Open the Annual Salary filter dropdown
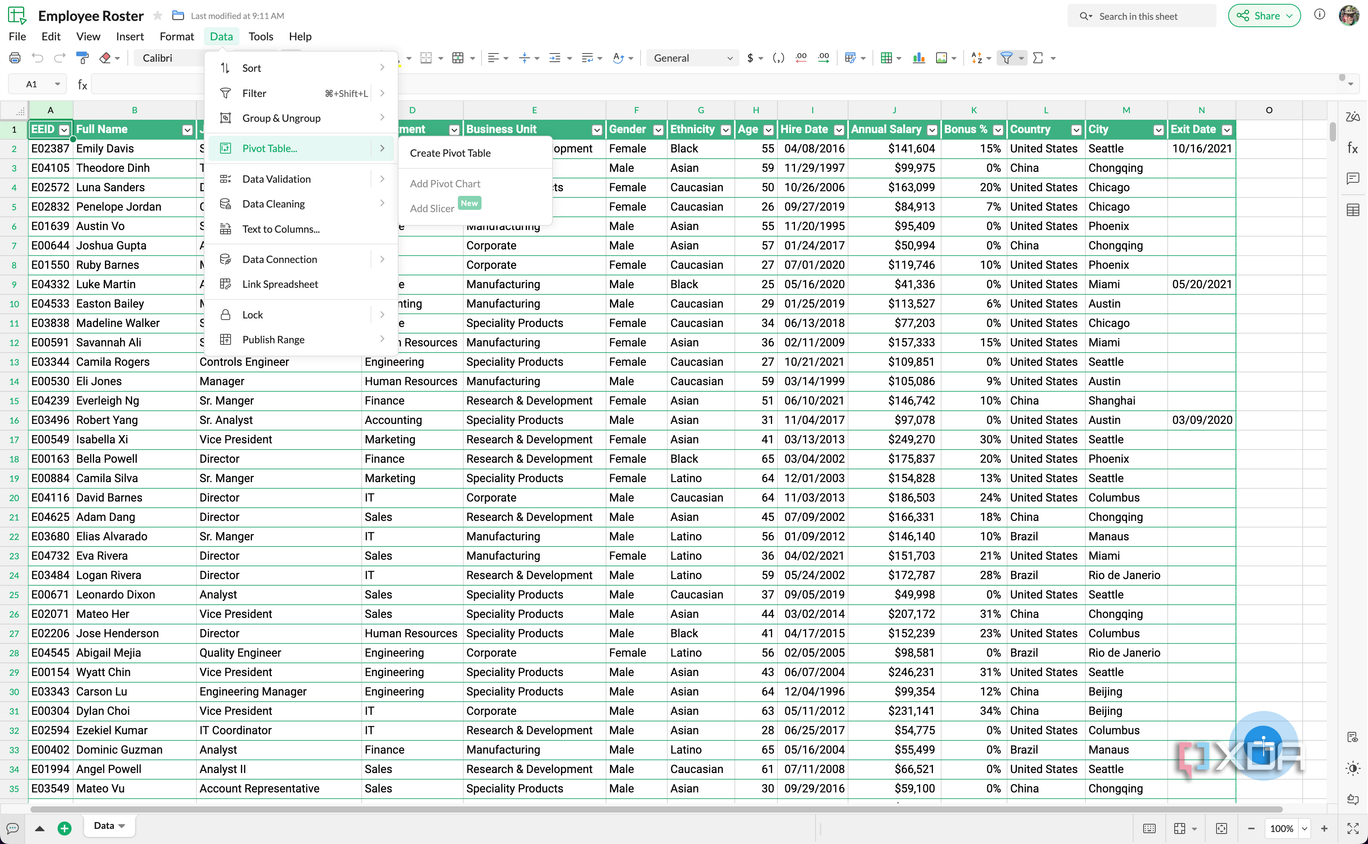Viewport: 1368px width, 844px height. point(932,130)
